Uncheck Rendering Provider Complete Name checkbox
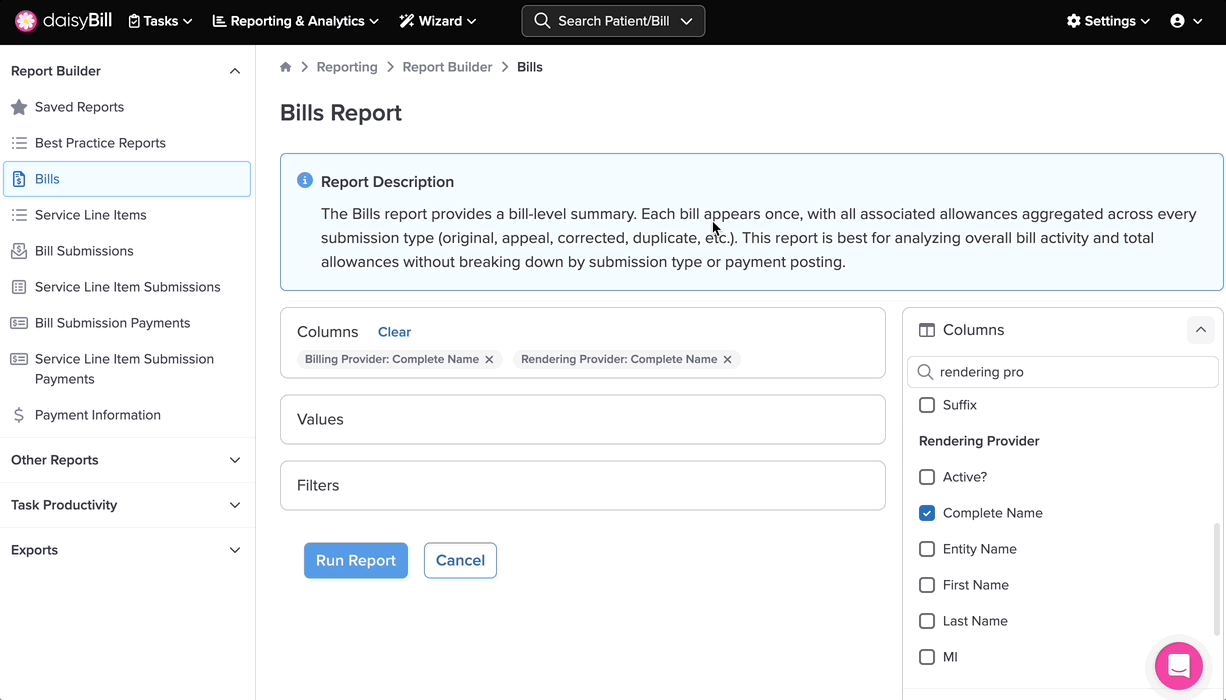Screen dimensions: 1226x700 click(x=927, y=513)
